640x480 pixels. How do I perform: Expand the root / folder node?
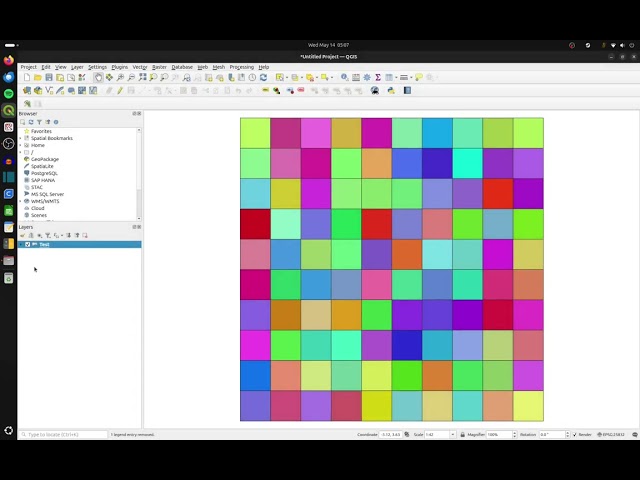tap(21, 152)
